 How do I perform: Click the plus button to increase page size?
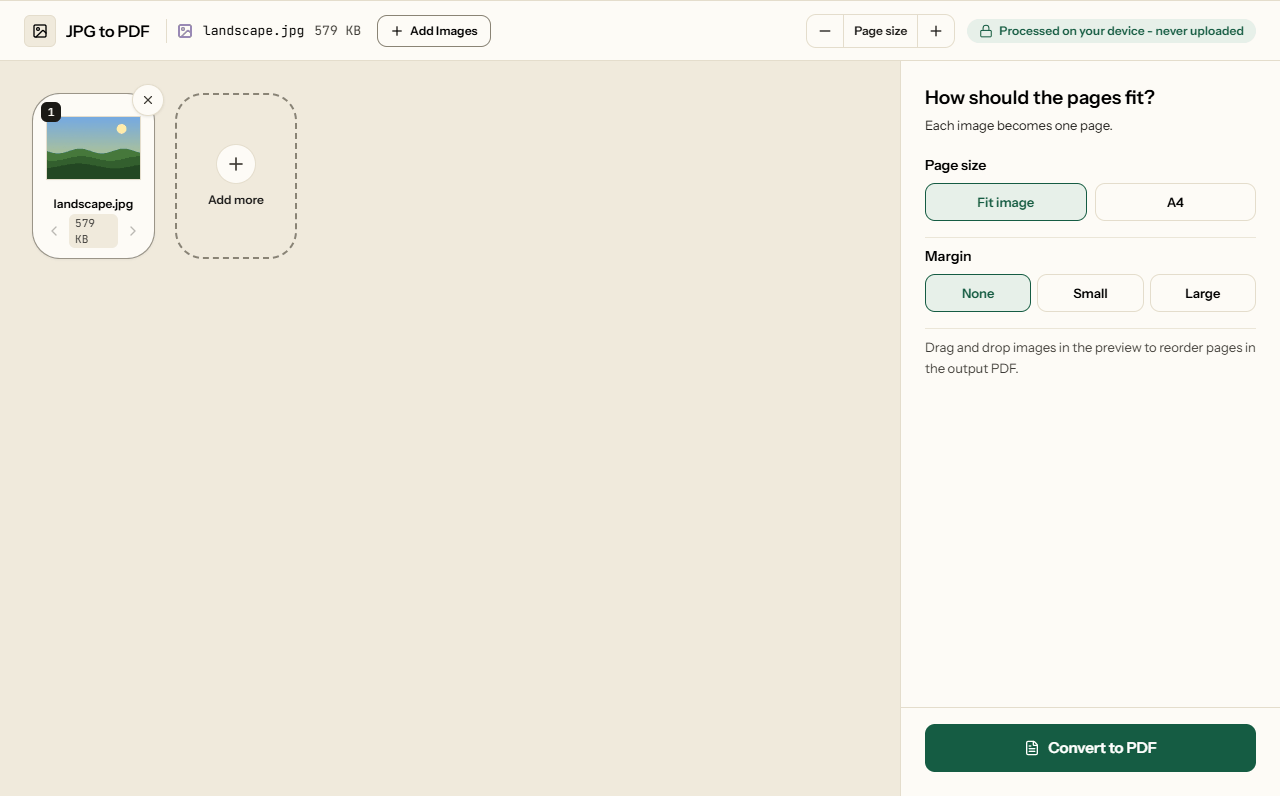[x=936, y=31]
